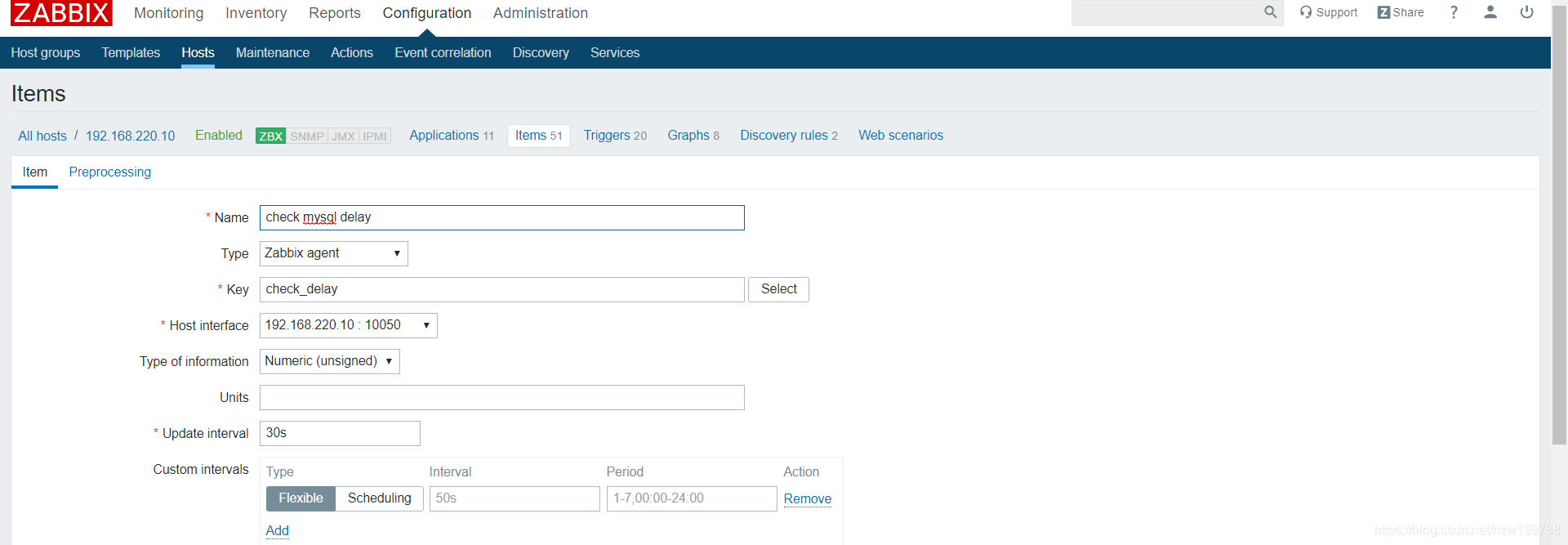Click the page vertical scrollbar
This screenshot has width=1568, height=545.
pyautogui.click(x=1559, y=225)
